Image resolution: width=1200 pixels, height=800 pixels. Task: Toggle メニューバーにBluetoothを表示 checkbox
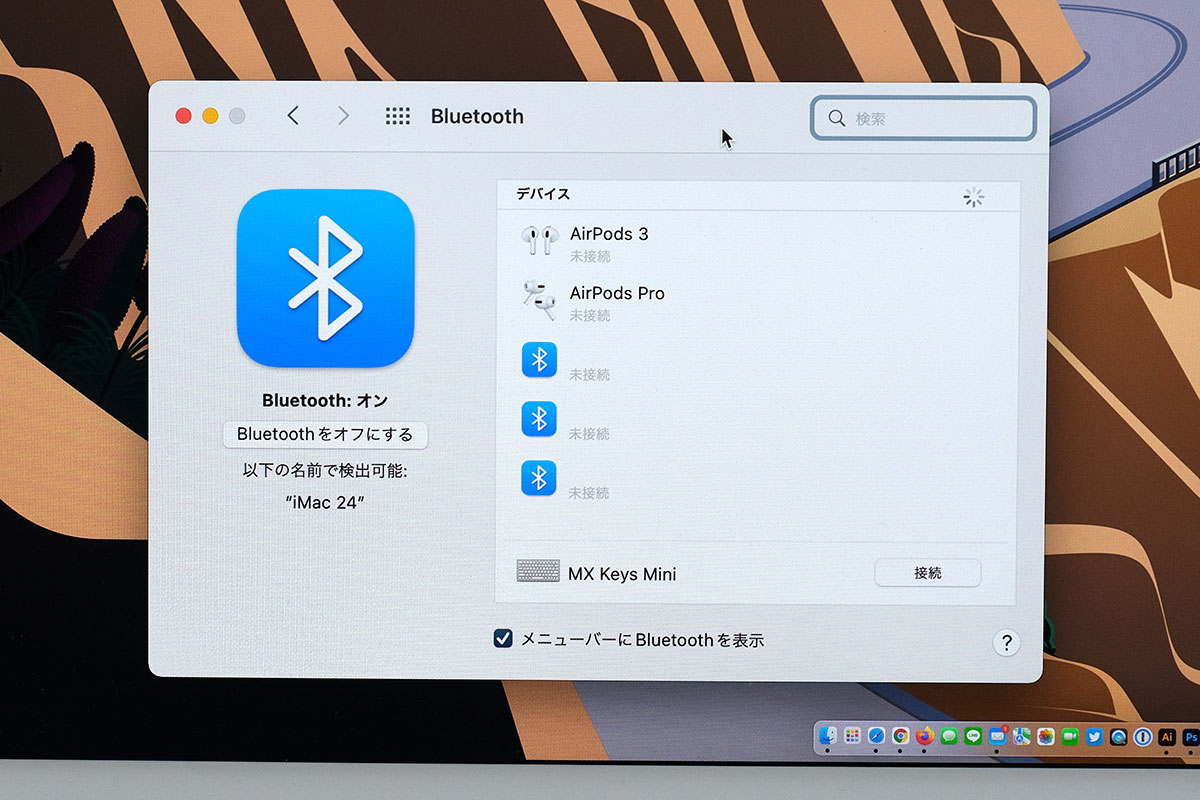point(503,639)
